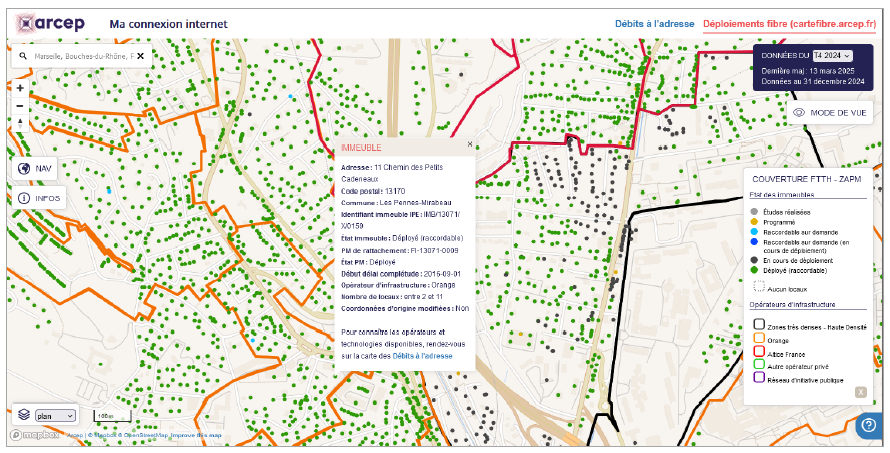Screen dimensions: 890x453
Task: Click the search magnifier icon
Action: tap(23, 57)
